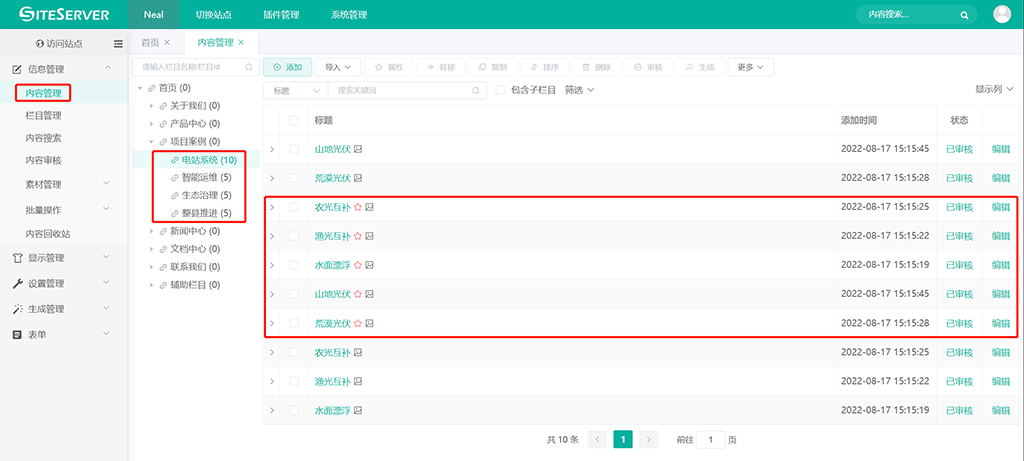
Task: Click the sidebar collapse hamburger icon
Action: pos(118,44)
